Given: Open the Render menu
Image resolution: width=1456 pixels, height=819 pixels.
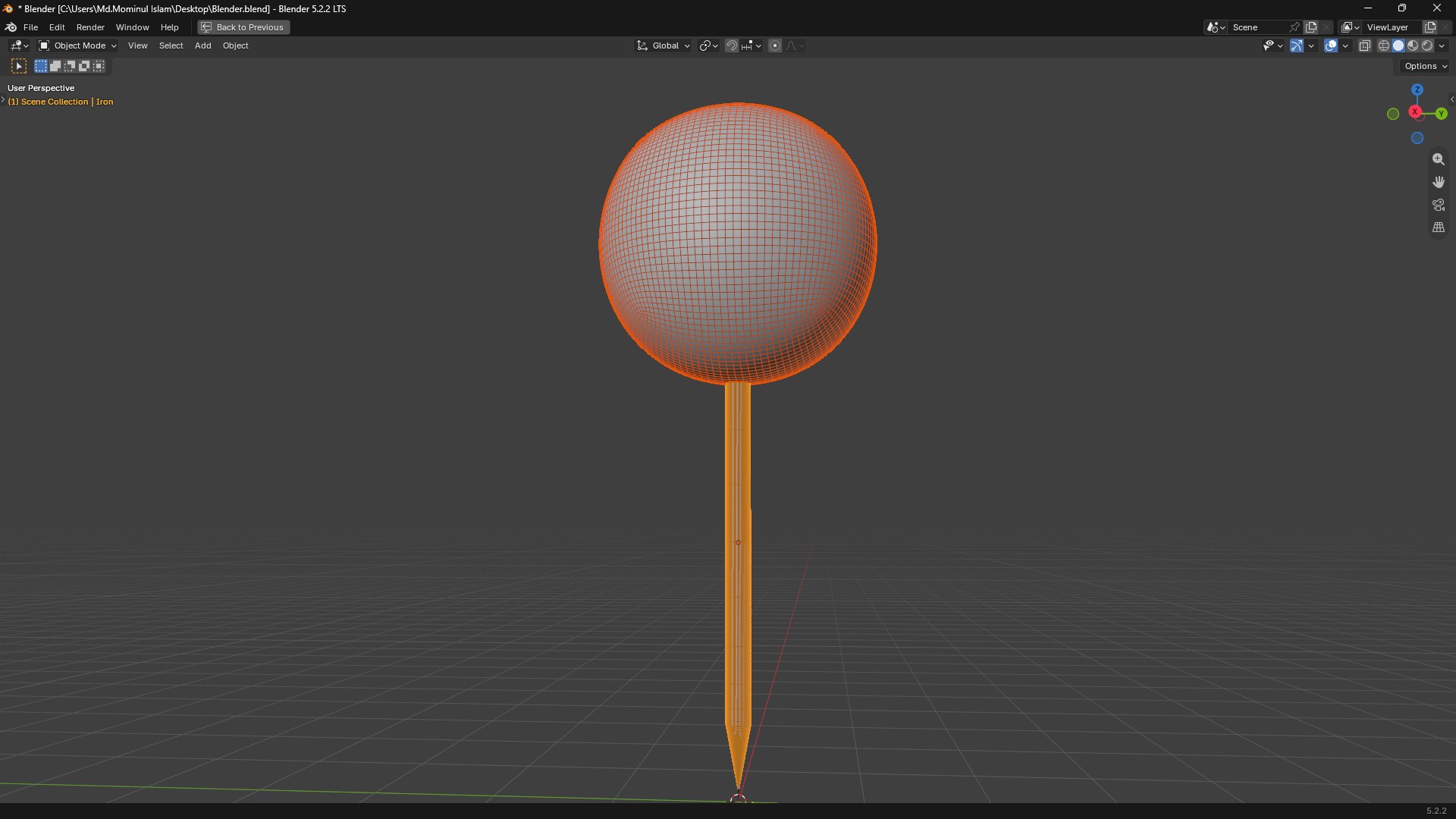Looking at the screenshot, I should click(x=90, y=27).
